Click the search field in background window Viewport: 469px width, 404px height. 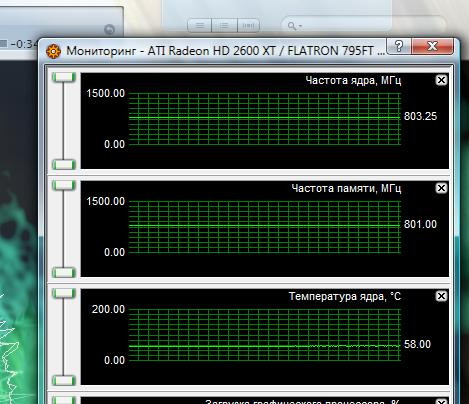click(x=363, y=26)
